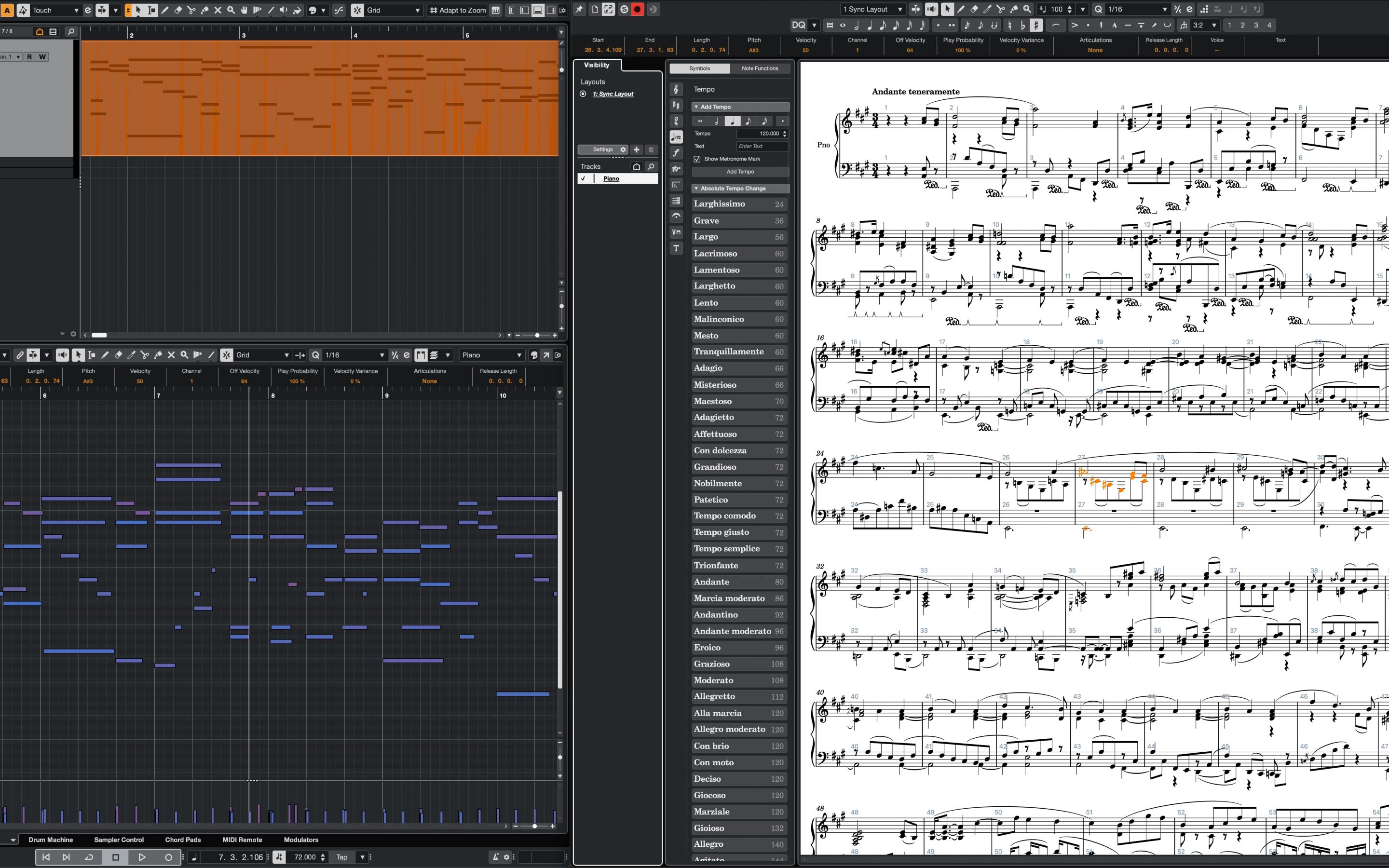The width and height of the screenshot is (1389, 868).
Task: Open the DQ display quantize dropdown
Action: [x=814, y=25]
